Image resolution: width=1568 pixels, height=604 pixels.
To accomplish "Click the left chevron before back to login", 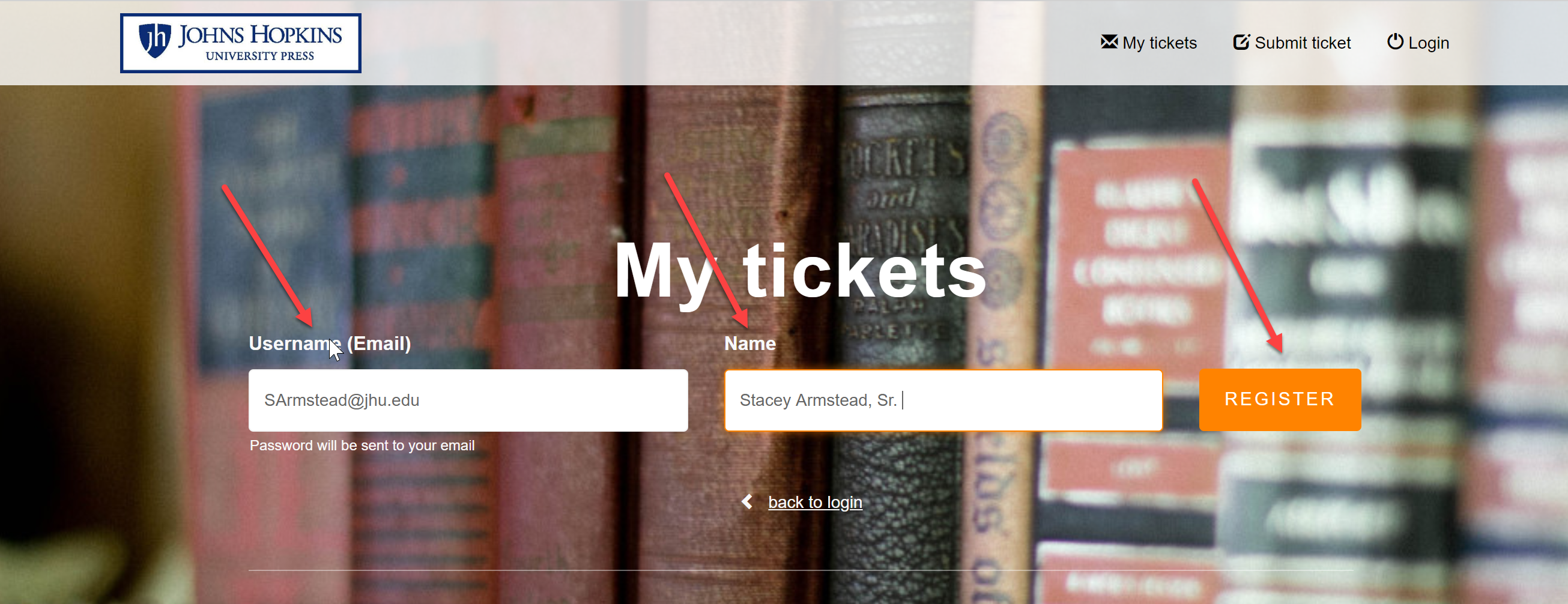I will [x=748, y=502].
